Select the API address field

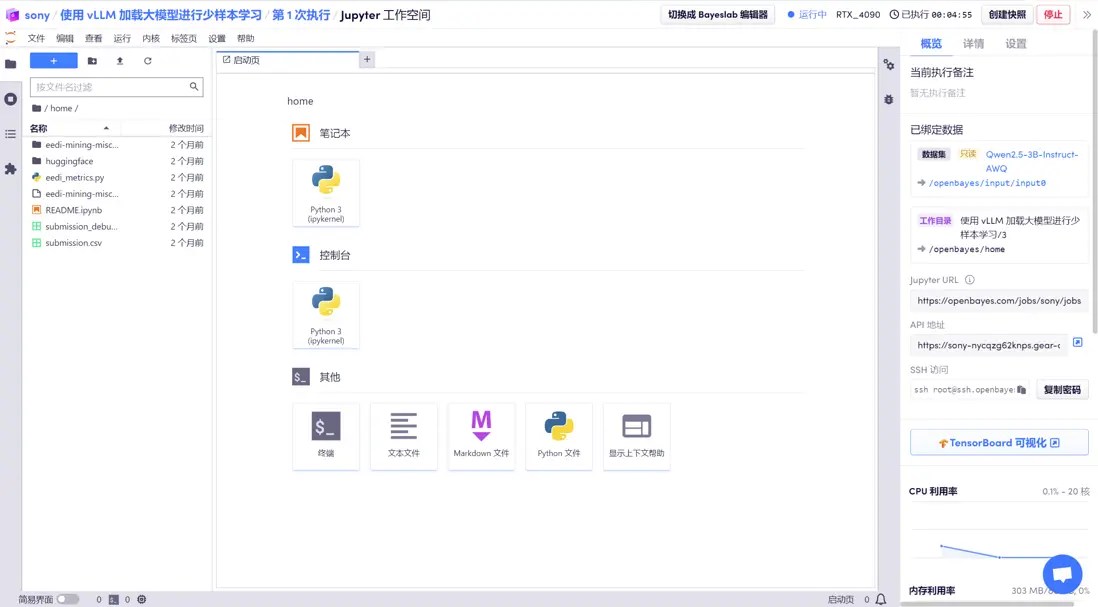tap(989, 345)
